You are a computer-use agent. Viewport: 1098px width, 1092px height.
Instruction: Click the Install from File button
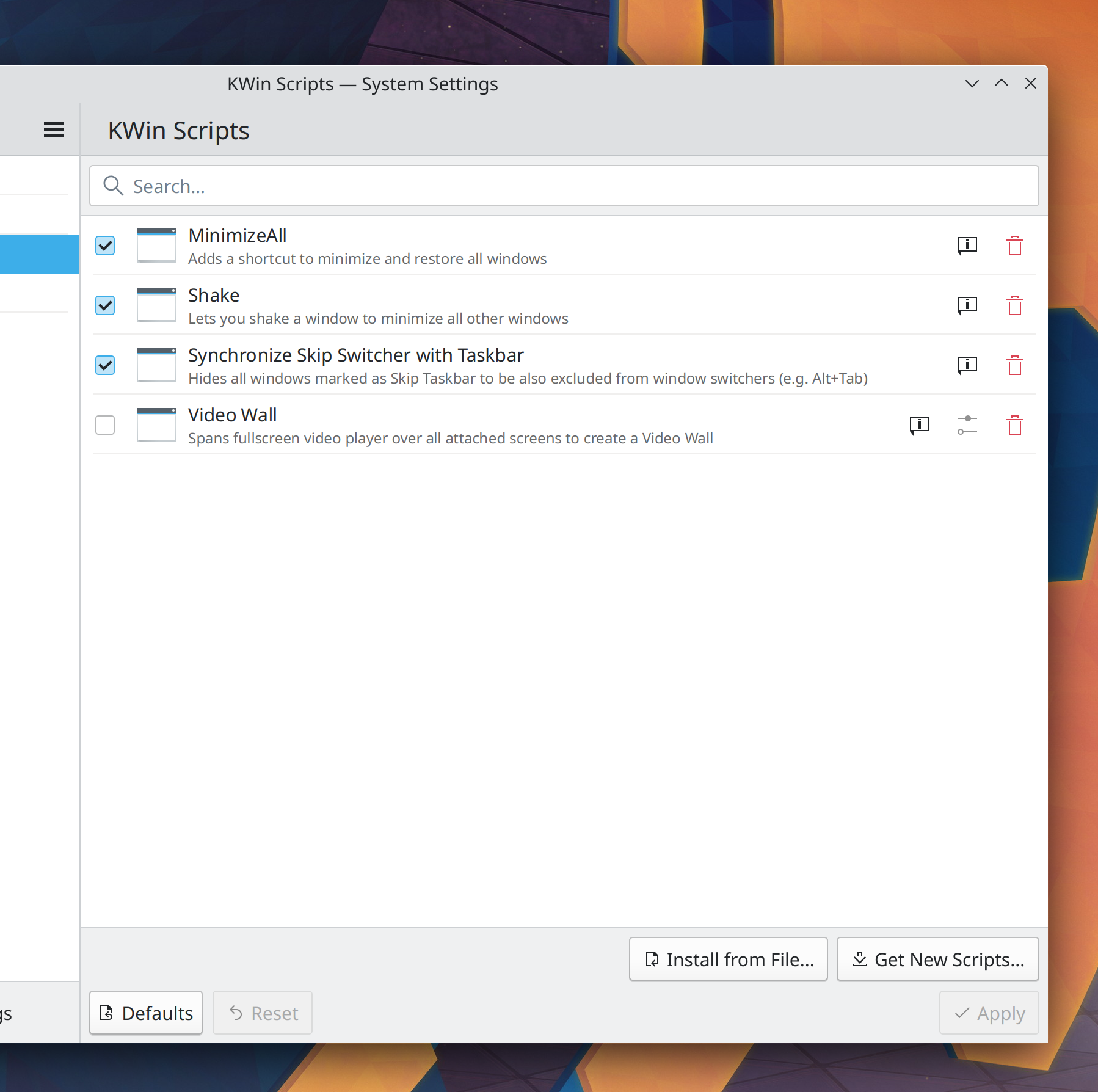click(728, 959)
